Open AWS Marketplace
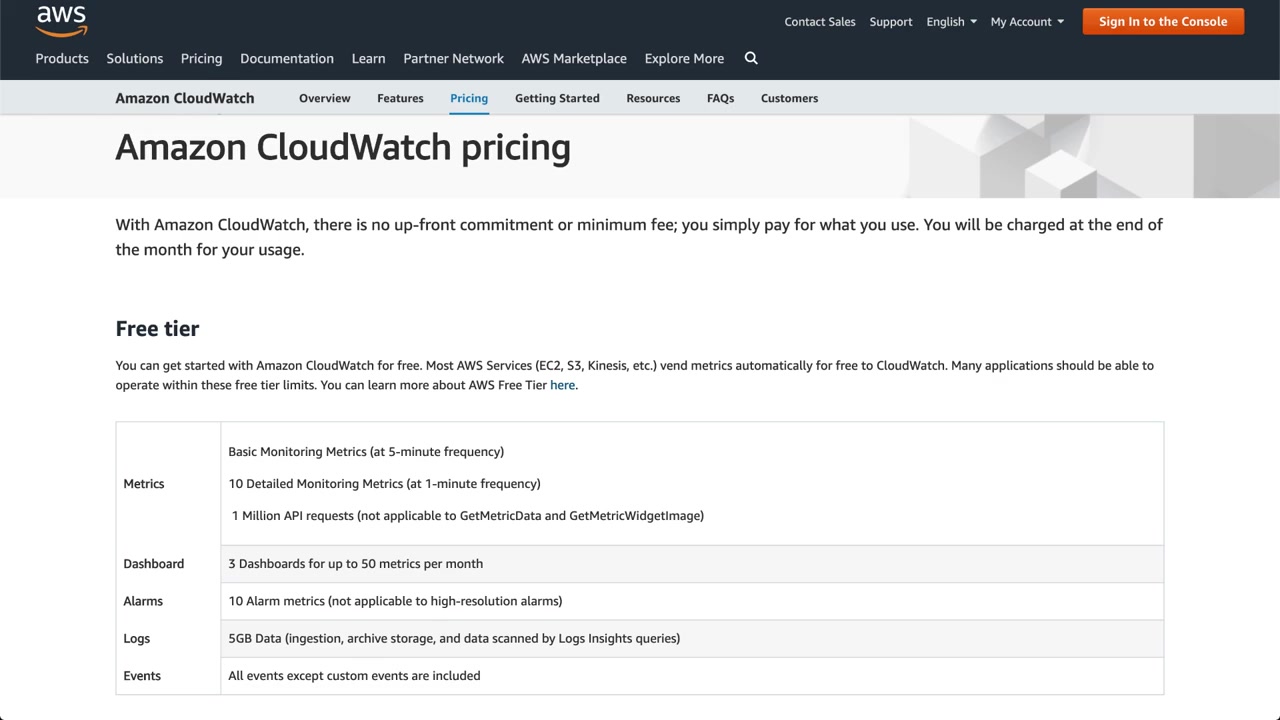Viewport: 1280px width, 720px height. point(574,59)
